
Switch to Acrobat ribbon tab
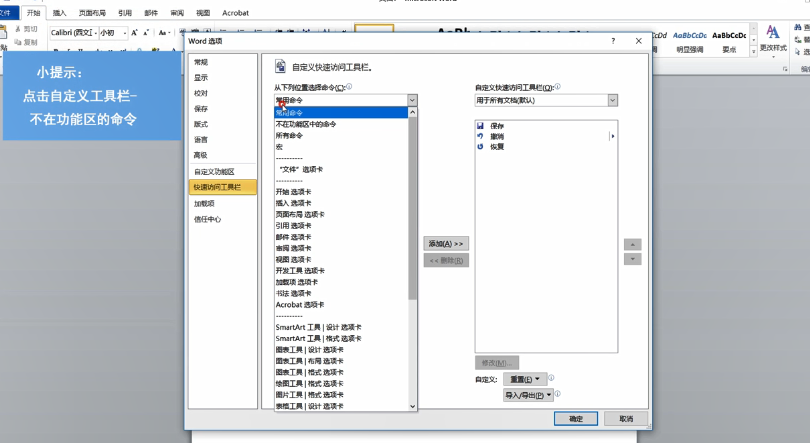click(235, 13)
